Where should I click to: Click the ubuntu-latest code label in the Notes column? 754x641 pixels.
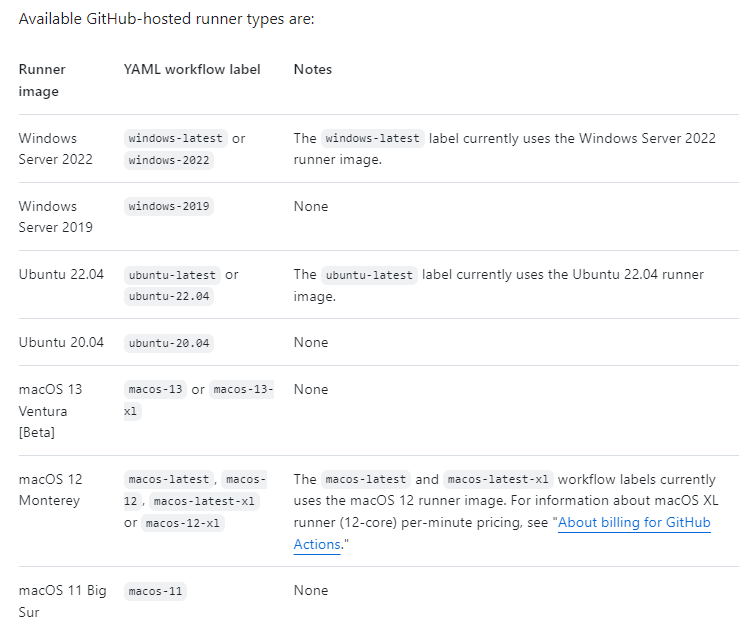[369, 275]
